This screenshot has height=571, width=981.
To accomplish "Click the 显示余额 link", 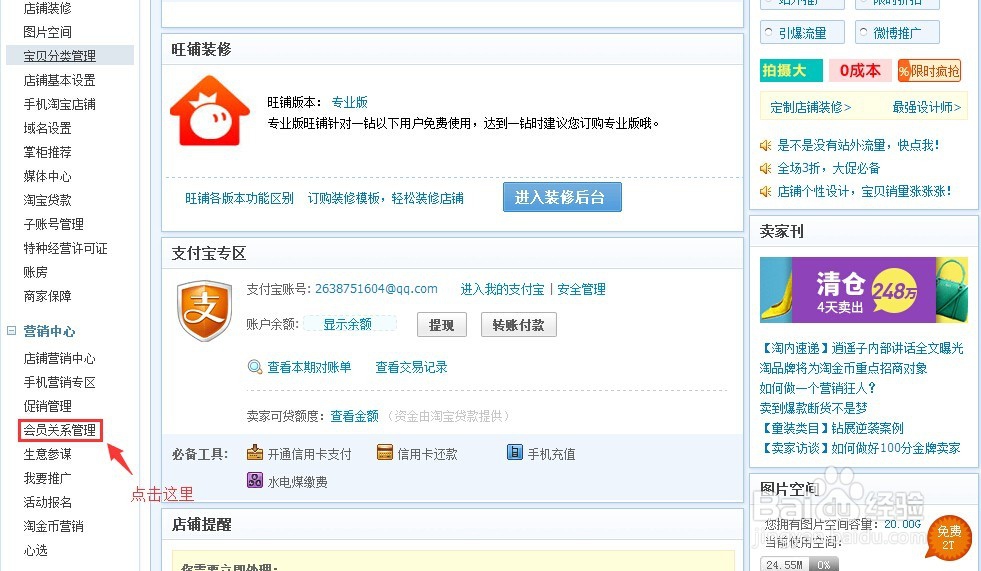I will click(x=348, y=324).
